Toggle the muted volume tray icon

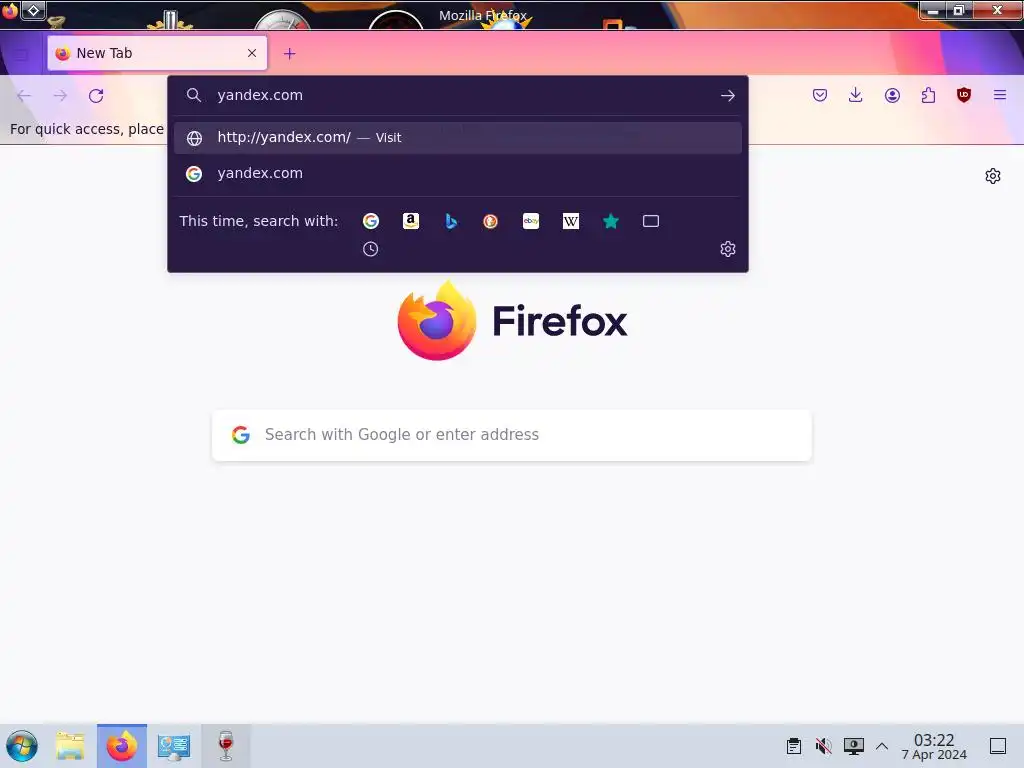824,746
